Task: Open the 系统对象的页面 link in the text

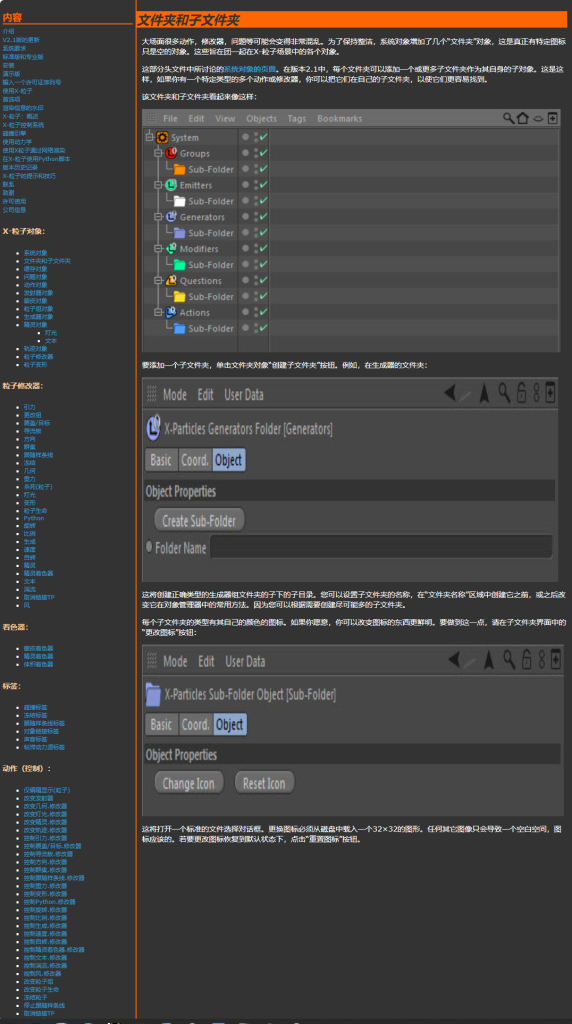Action: point(251,68)
